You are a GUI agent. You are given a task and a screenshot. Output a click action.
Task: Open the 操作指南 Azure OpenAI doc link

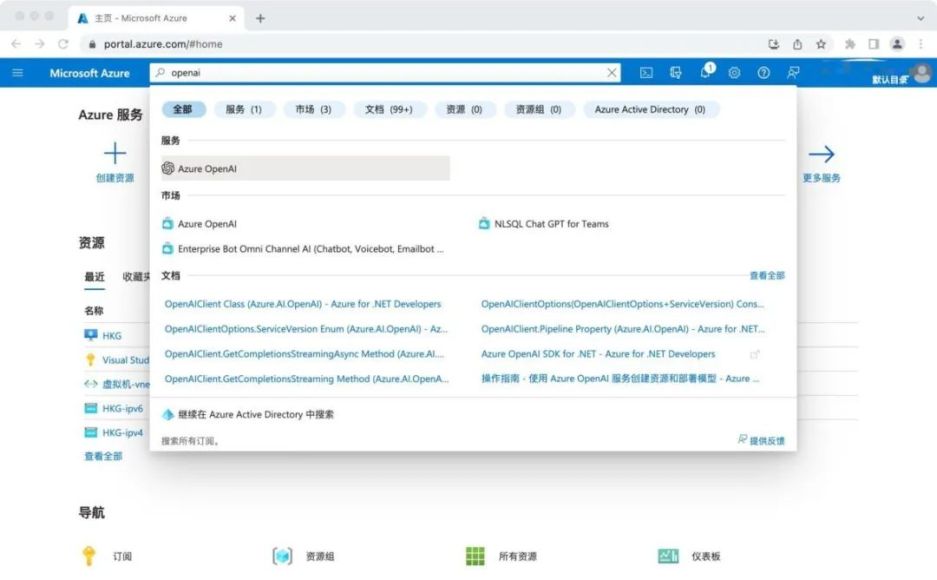[620, 379]
